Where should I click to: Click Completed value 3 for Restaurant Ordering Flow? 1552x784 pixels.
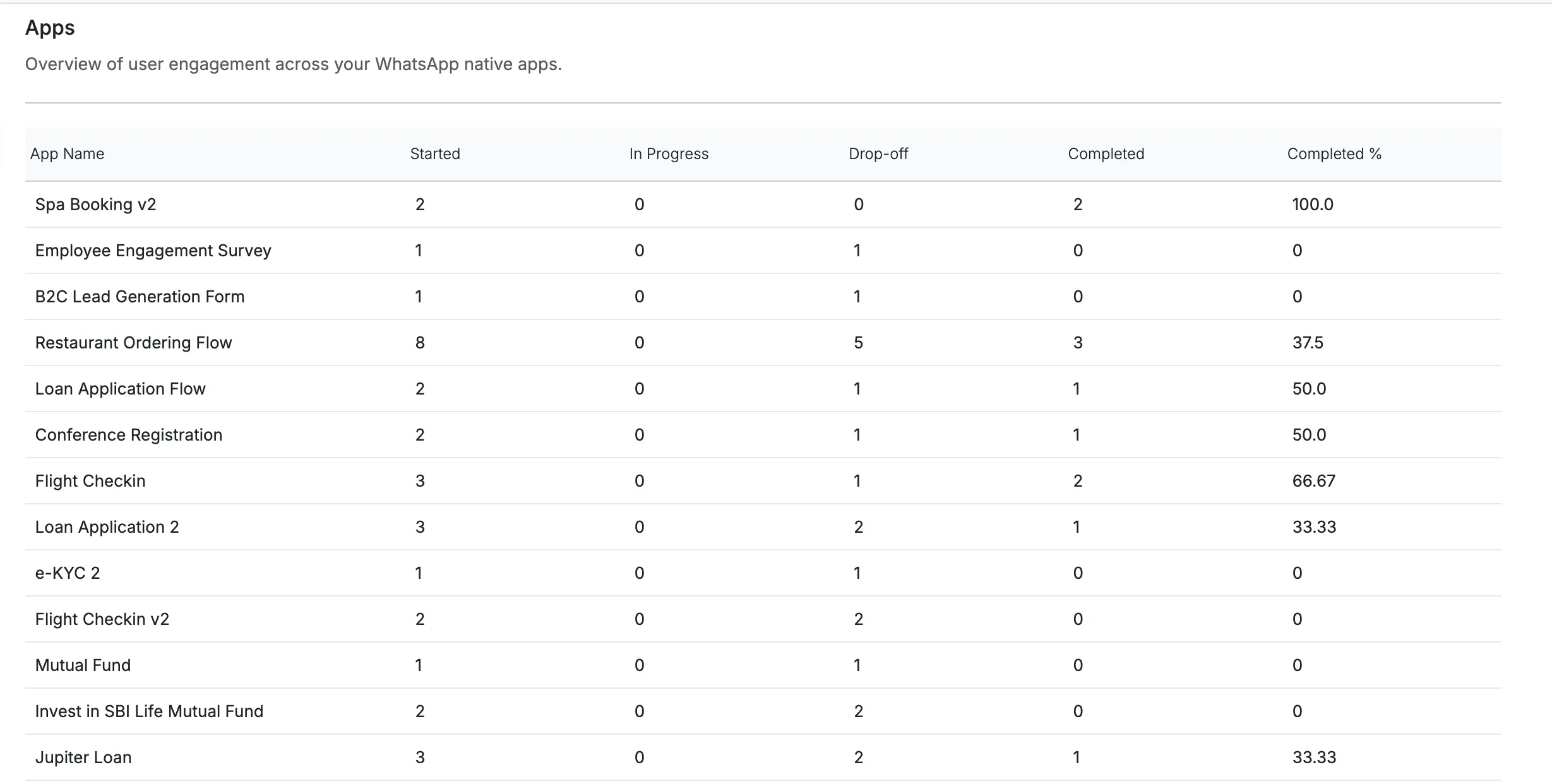pyautogui.click(x=1078, y=343)
